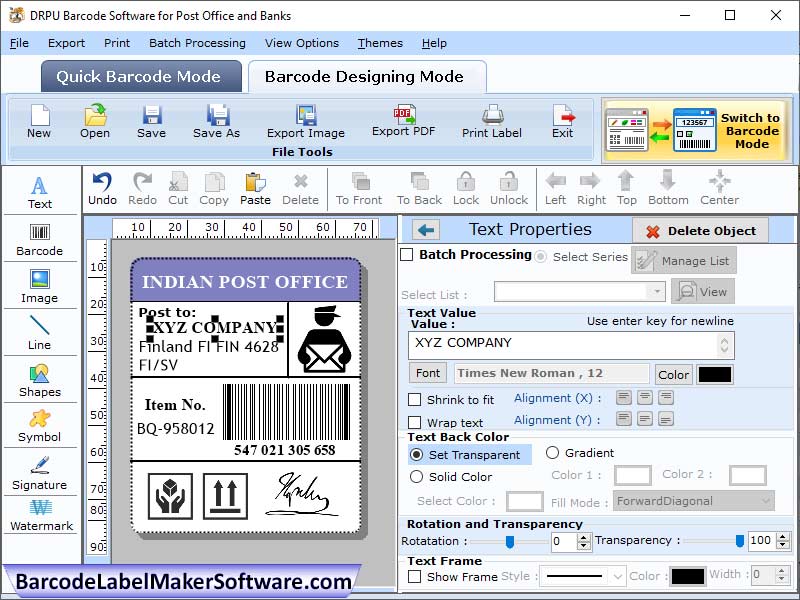Click the black text color swatch
This screenshot has height=600, width=800.
point(714,374)
